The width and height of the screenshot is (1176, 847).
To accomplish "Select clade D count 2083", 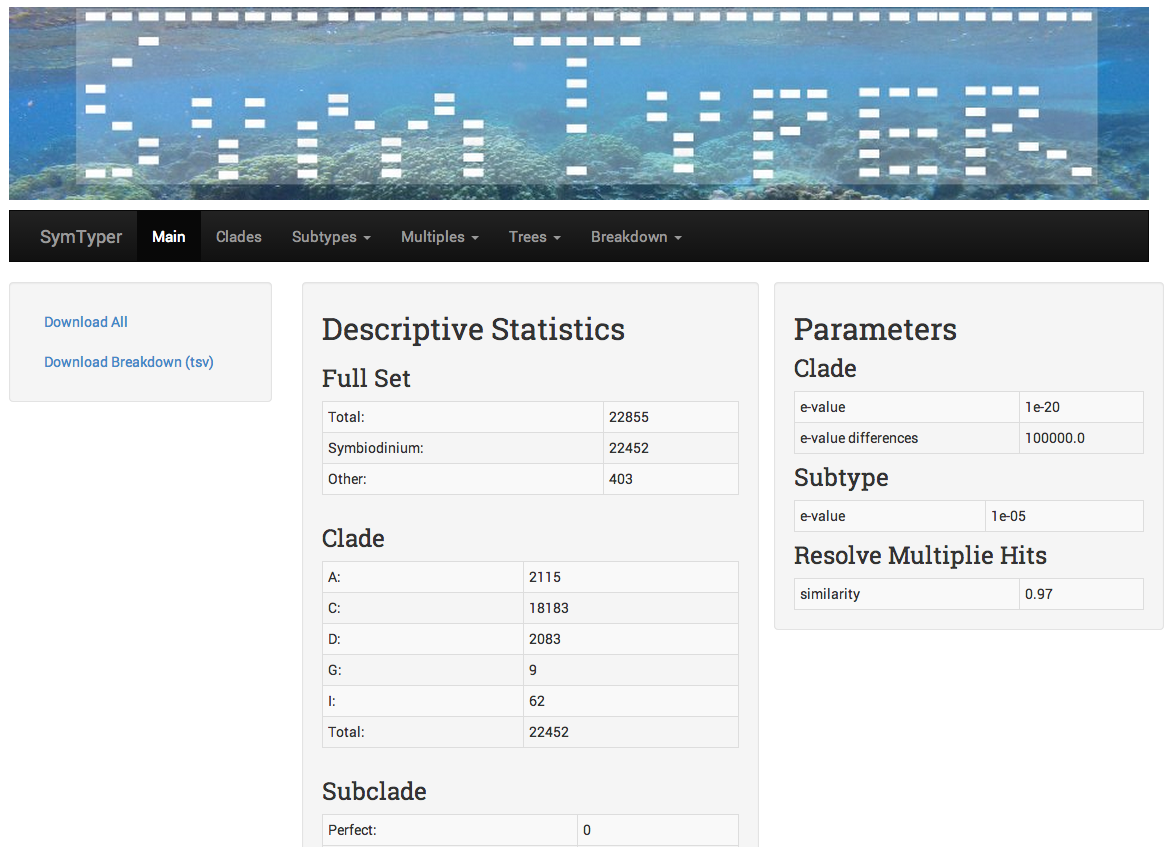I will point(544,639).
